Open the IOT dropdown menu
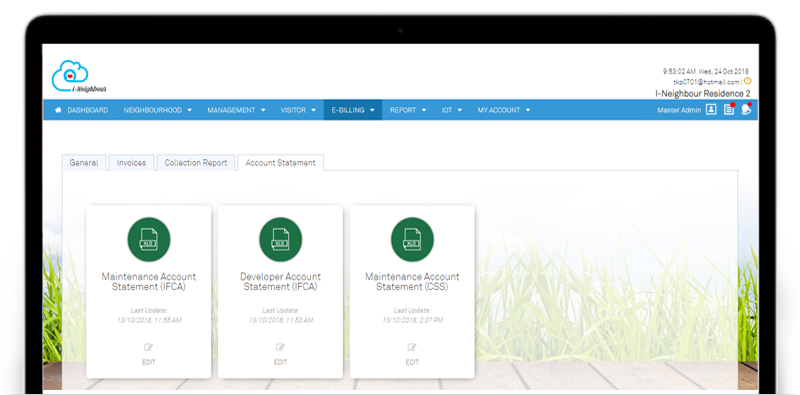Image resolution: width=800 pixels, height=395 pixels. click(452, 110)
